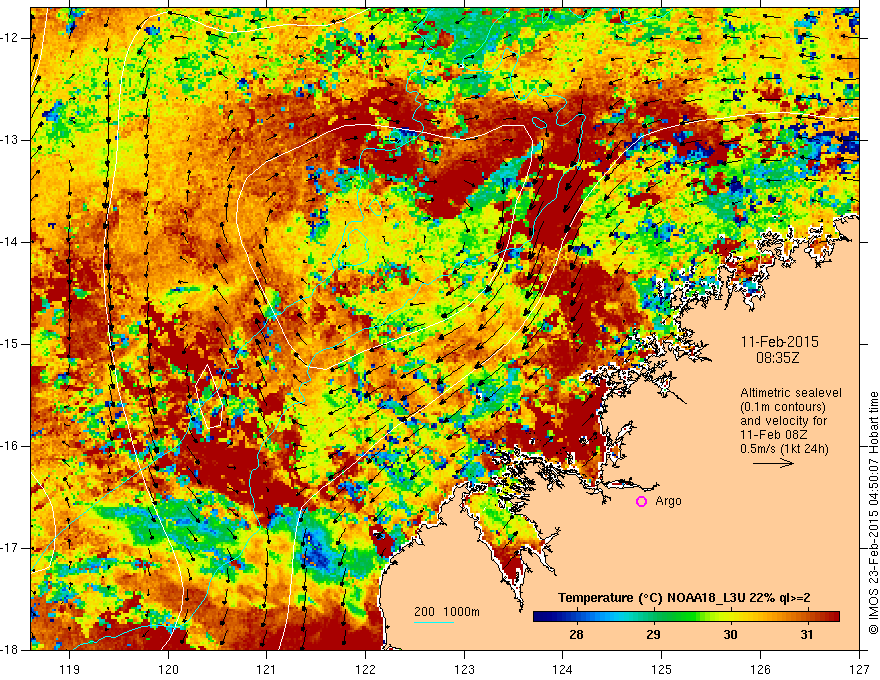Image resolution: width=880 pixels, height=680 pixels.
Task: Click latitude axis label -14
Action: (10, 242)
